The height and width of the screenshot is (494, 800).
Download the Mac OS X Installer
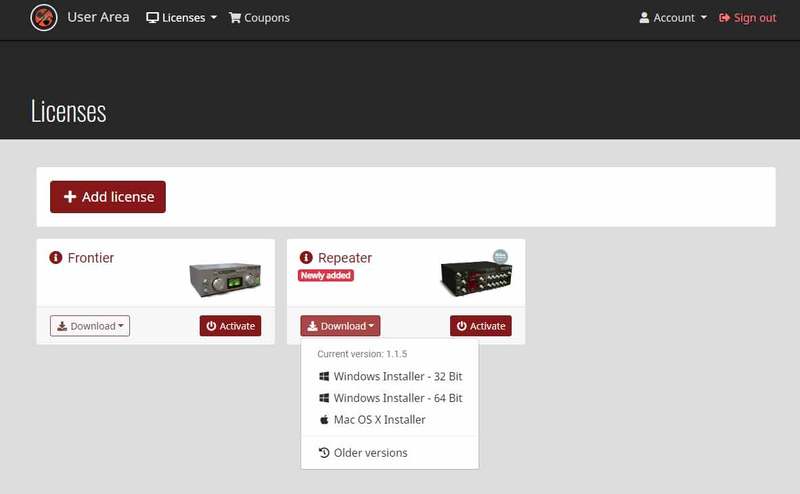[390, 420]
